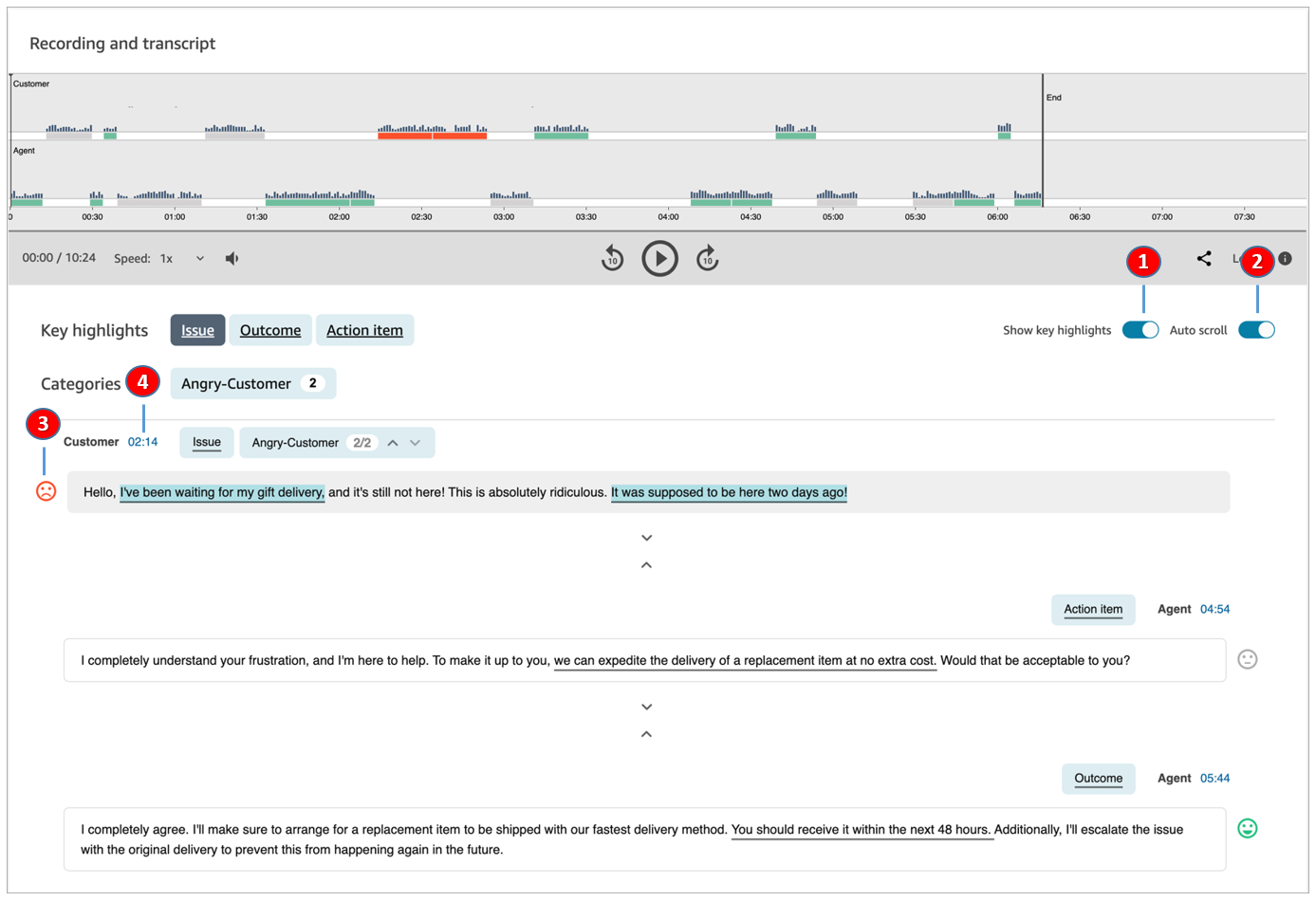Skip forward 10 seconds
The image size is (1316, 901).
[x=708, y=258]
